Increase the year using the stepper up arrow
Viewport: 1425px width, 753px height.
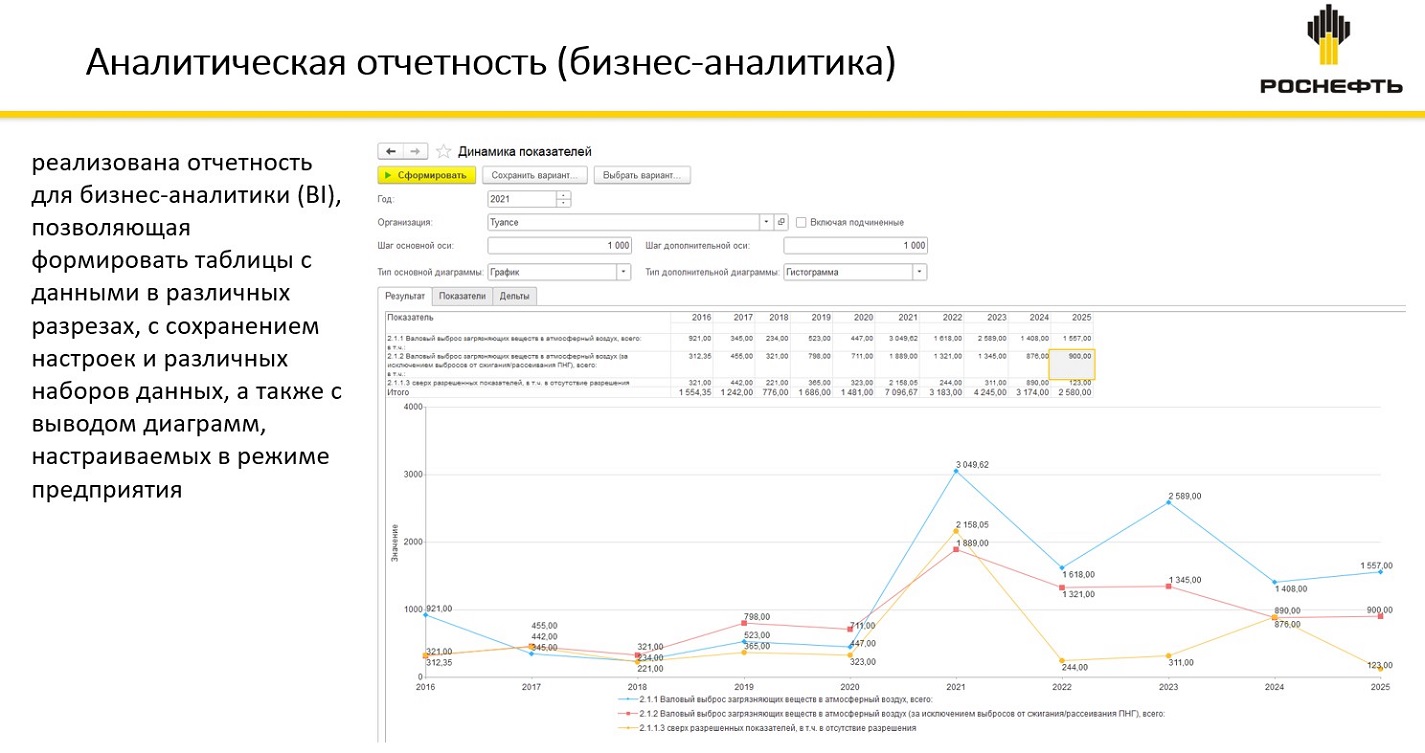click(563, 195)
